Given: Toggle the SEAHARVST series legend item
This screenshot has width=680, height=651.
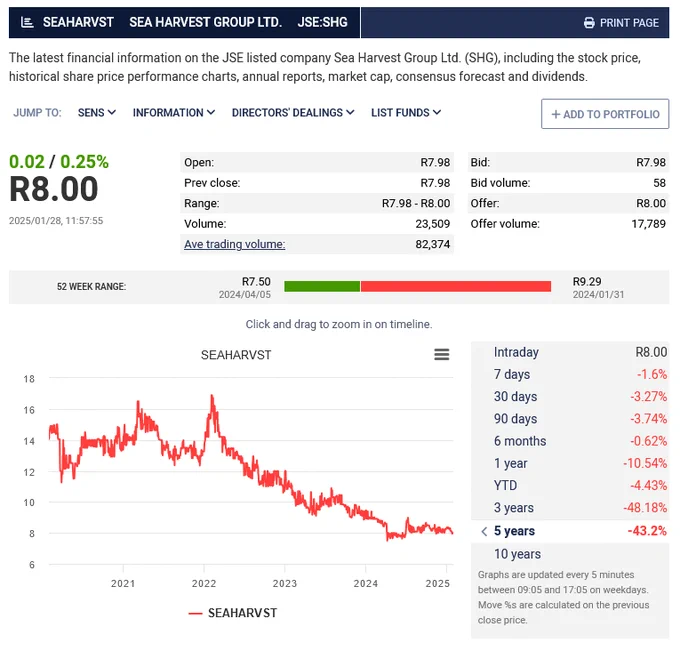Looking at the screenshot, I should click(233, 613).
